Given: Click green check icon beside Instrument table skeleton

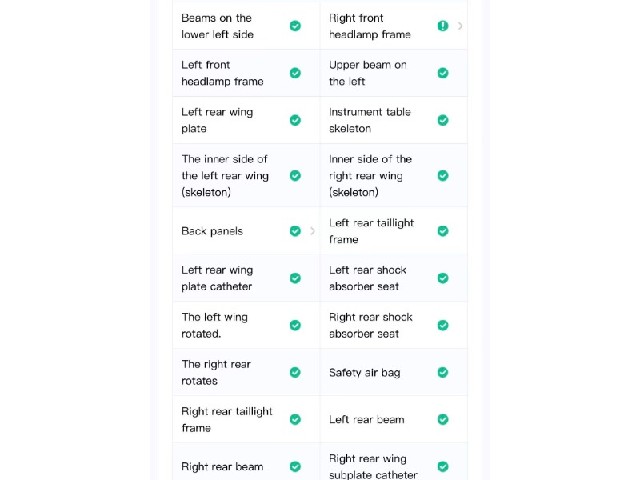Looking at the screenshot, I should (443, 120).
